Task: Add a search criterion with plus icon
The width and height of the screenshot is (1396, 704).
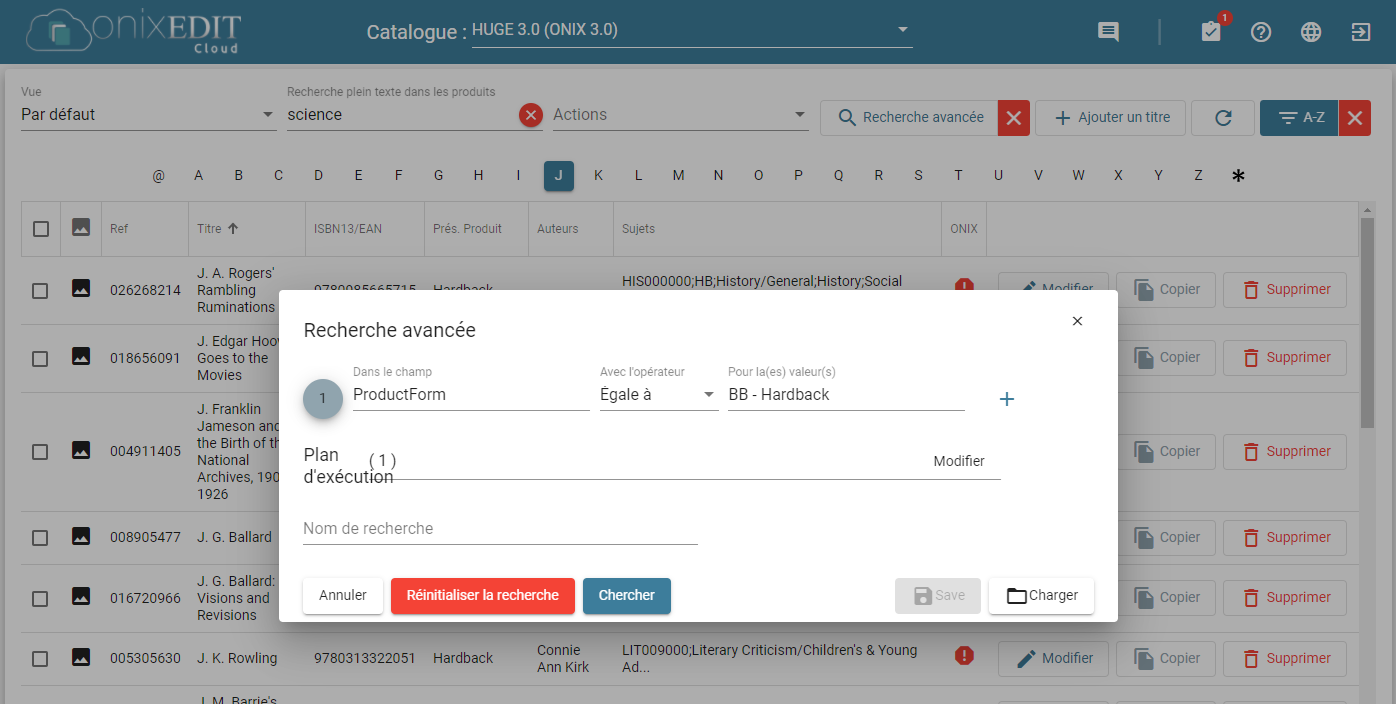Action: 1007,399
